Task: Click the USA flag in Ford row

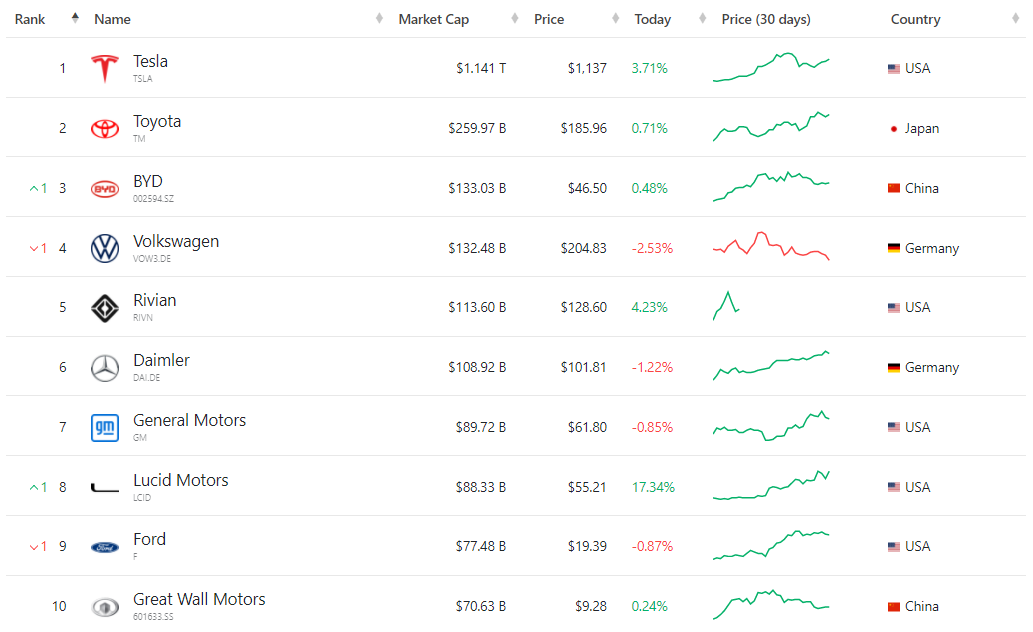Action: 893,547
